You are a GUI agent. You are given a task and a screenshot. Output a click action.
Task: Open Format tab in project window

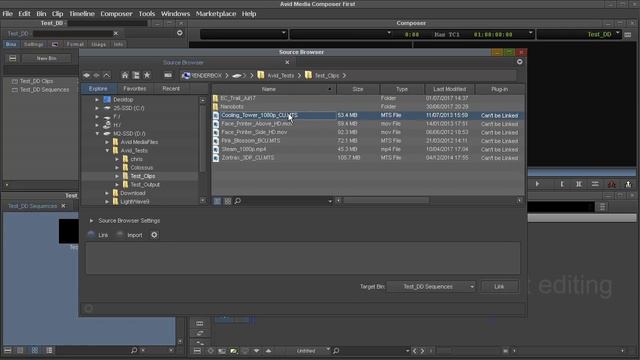coord(75,44)
